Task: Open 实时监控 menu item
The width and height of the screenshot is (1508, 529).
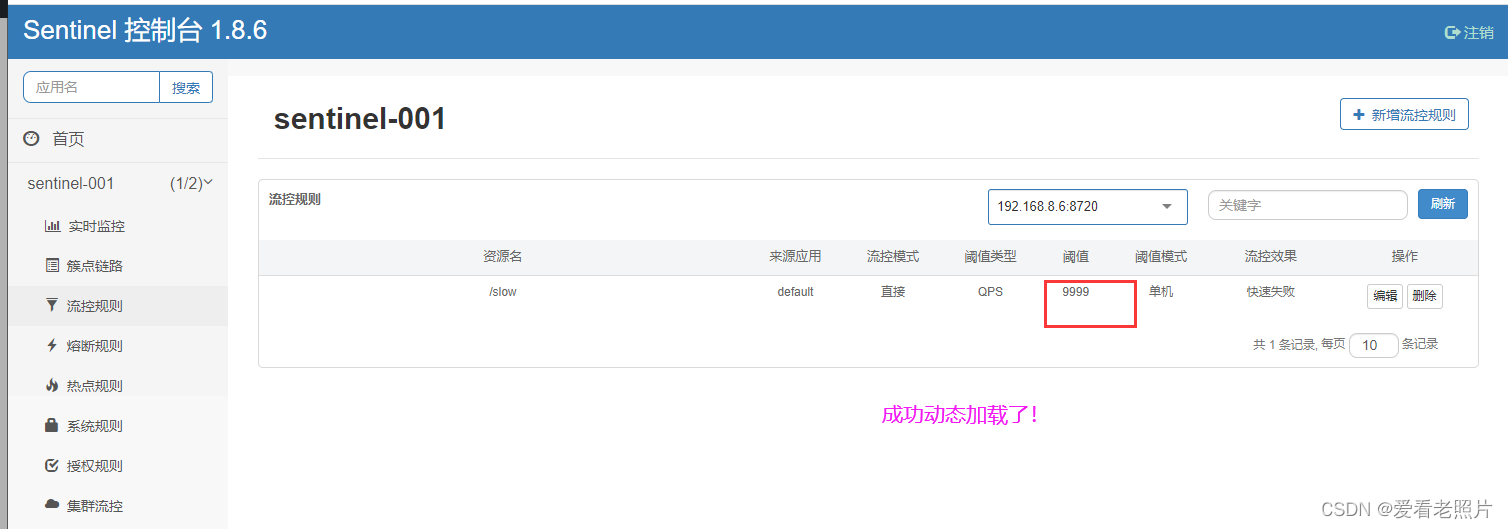Action: [x=96, y=226]
